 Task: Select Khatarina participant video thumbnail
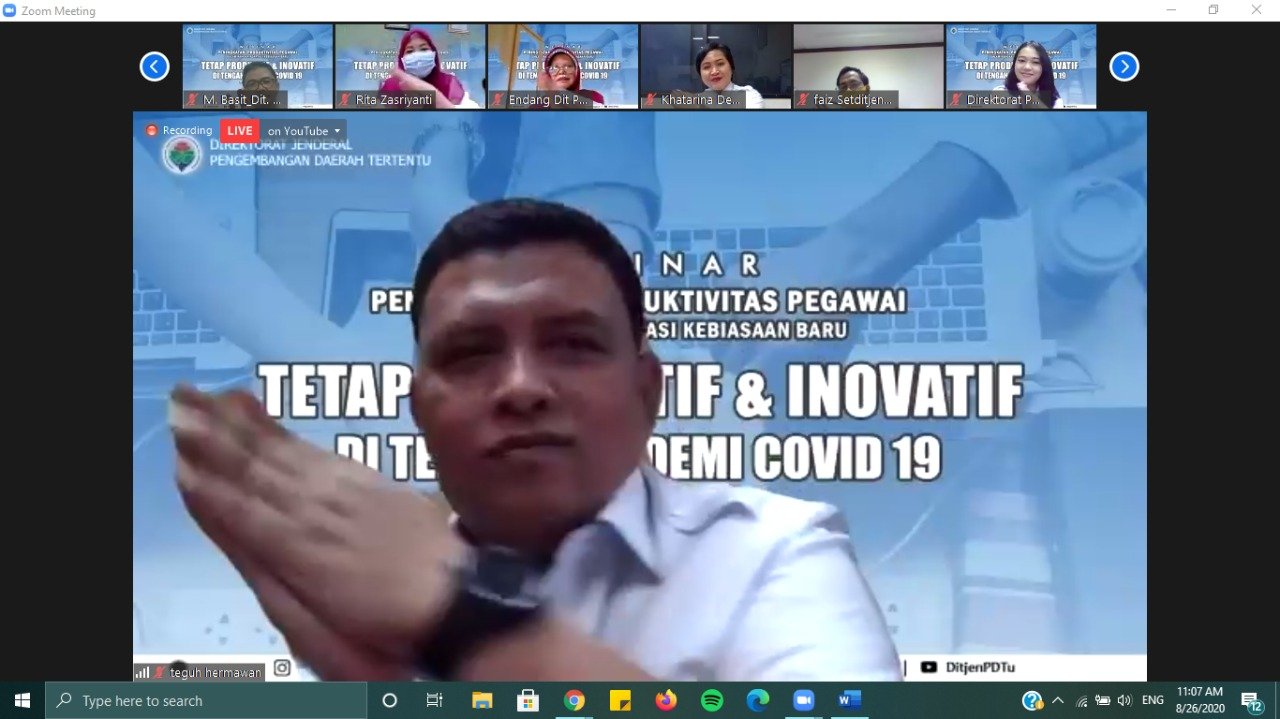coord(716,66)
